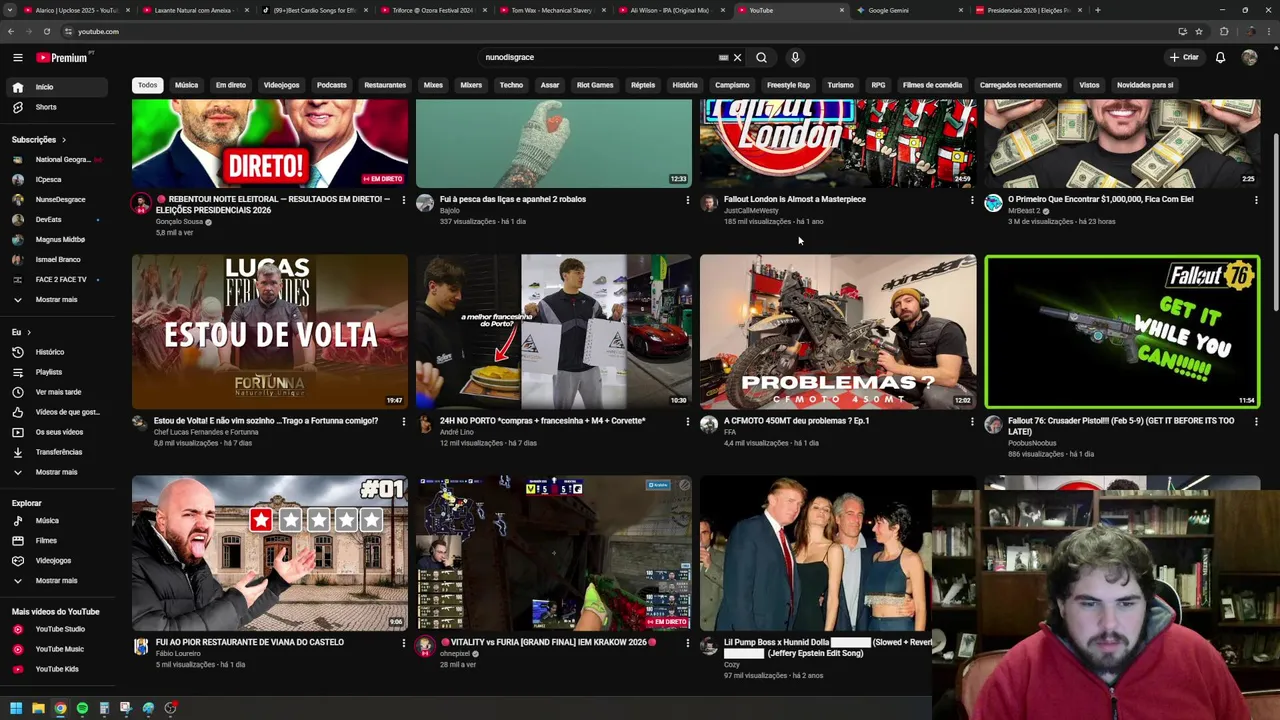
Task: Filter by Riot Games chip
Action: point(595,85)
